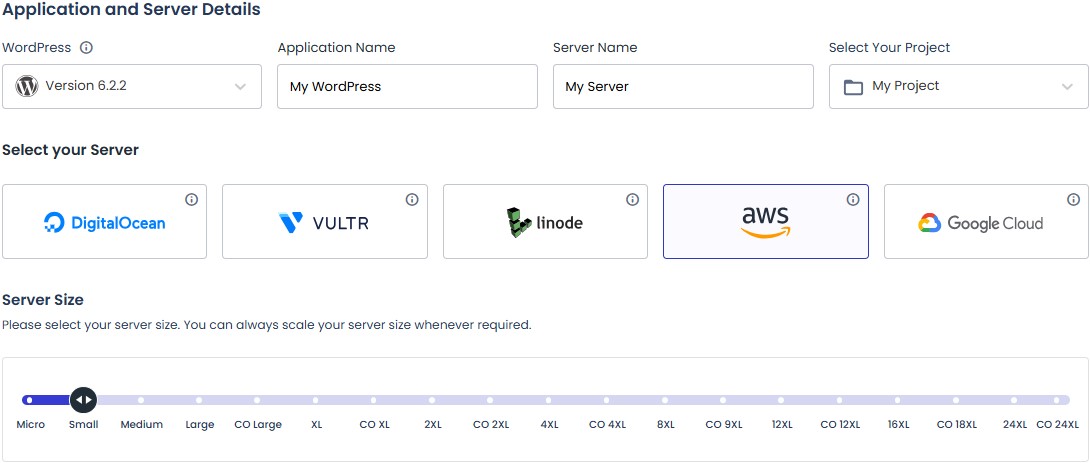Image resolution: width=1090 pixels, height=463 pixels.
Task: Click Application and Server Details heading
Action: click(131, 10)
